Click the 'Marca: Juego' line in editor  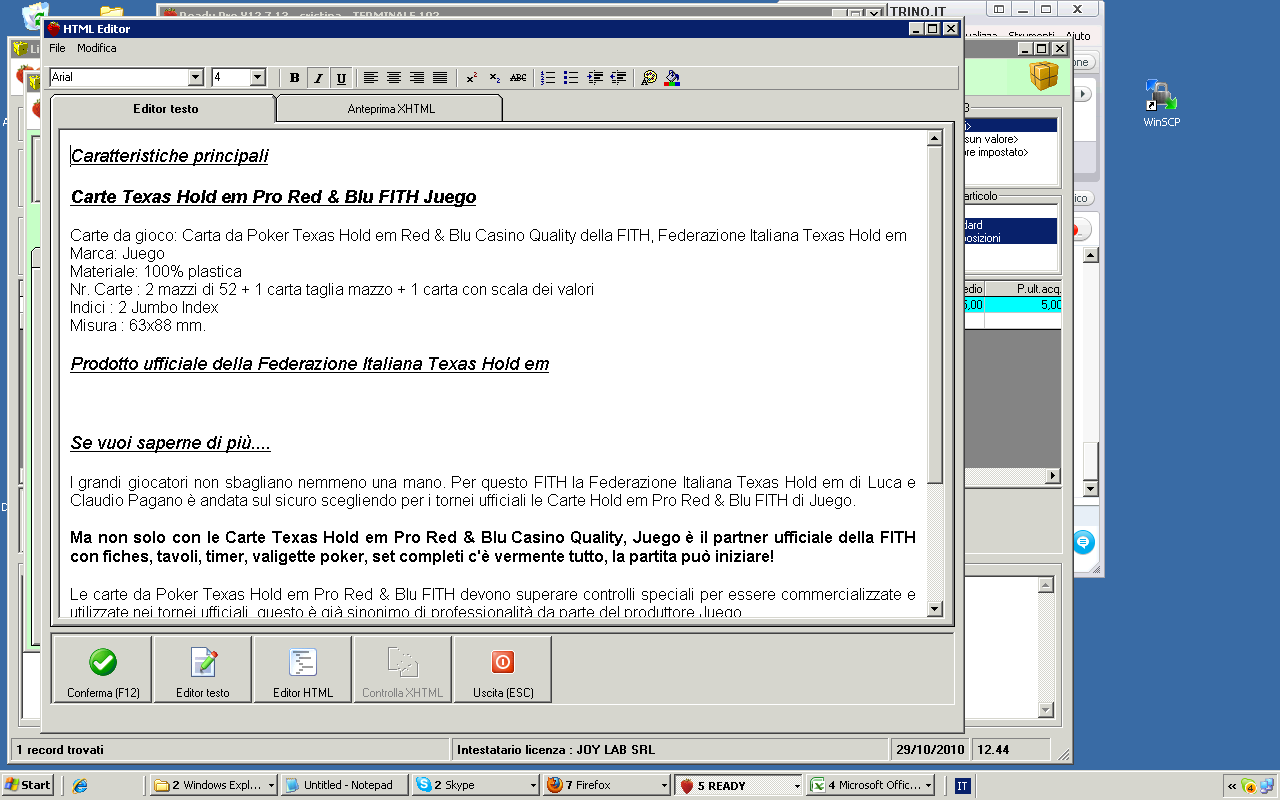[117, 254]
